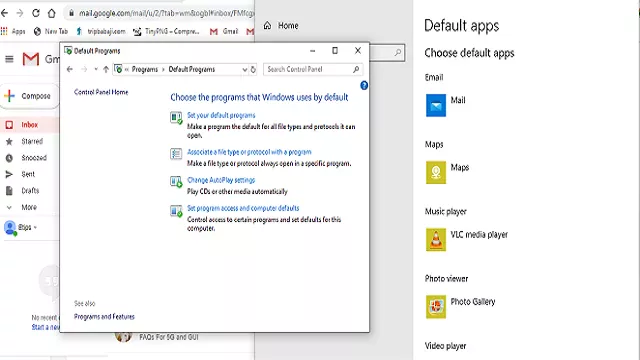The width and height of the screenshot is (640, 360).
Task: Open the TinyPNG bookmark
Action: pos(166,31)
